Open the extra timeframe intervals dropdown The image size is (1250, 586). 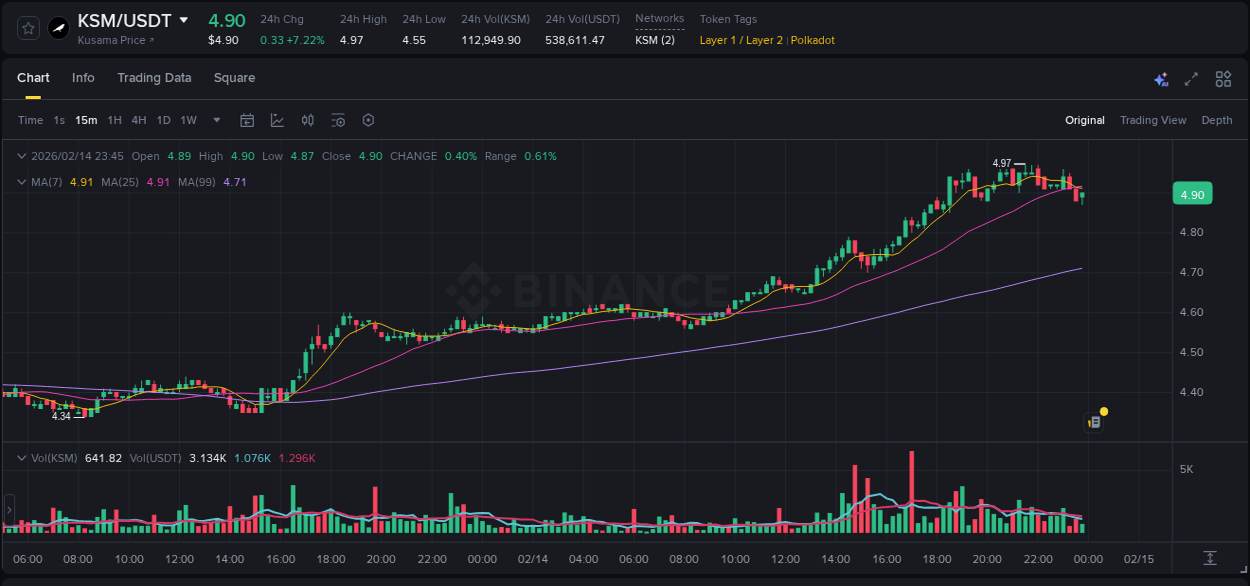(x=215, y=120)
